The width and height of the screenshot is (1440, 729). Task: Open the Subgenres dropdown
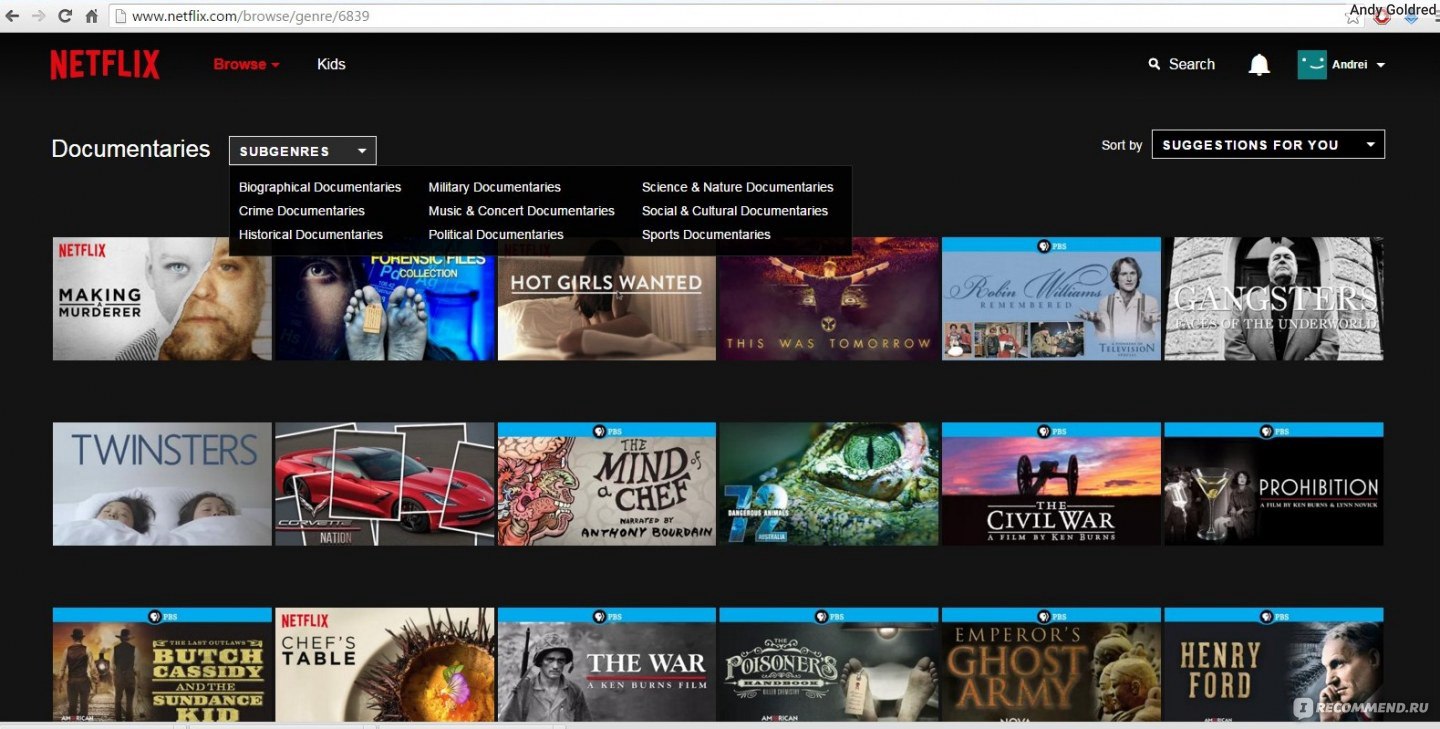click(303, 151)
